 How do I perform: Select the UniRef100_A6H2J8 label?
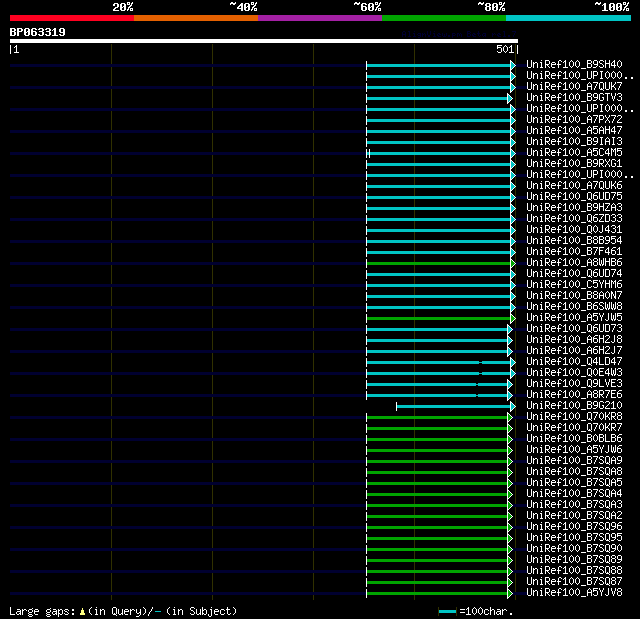click(574, 340)
